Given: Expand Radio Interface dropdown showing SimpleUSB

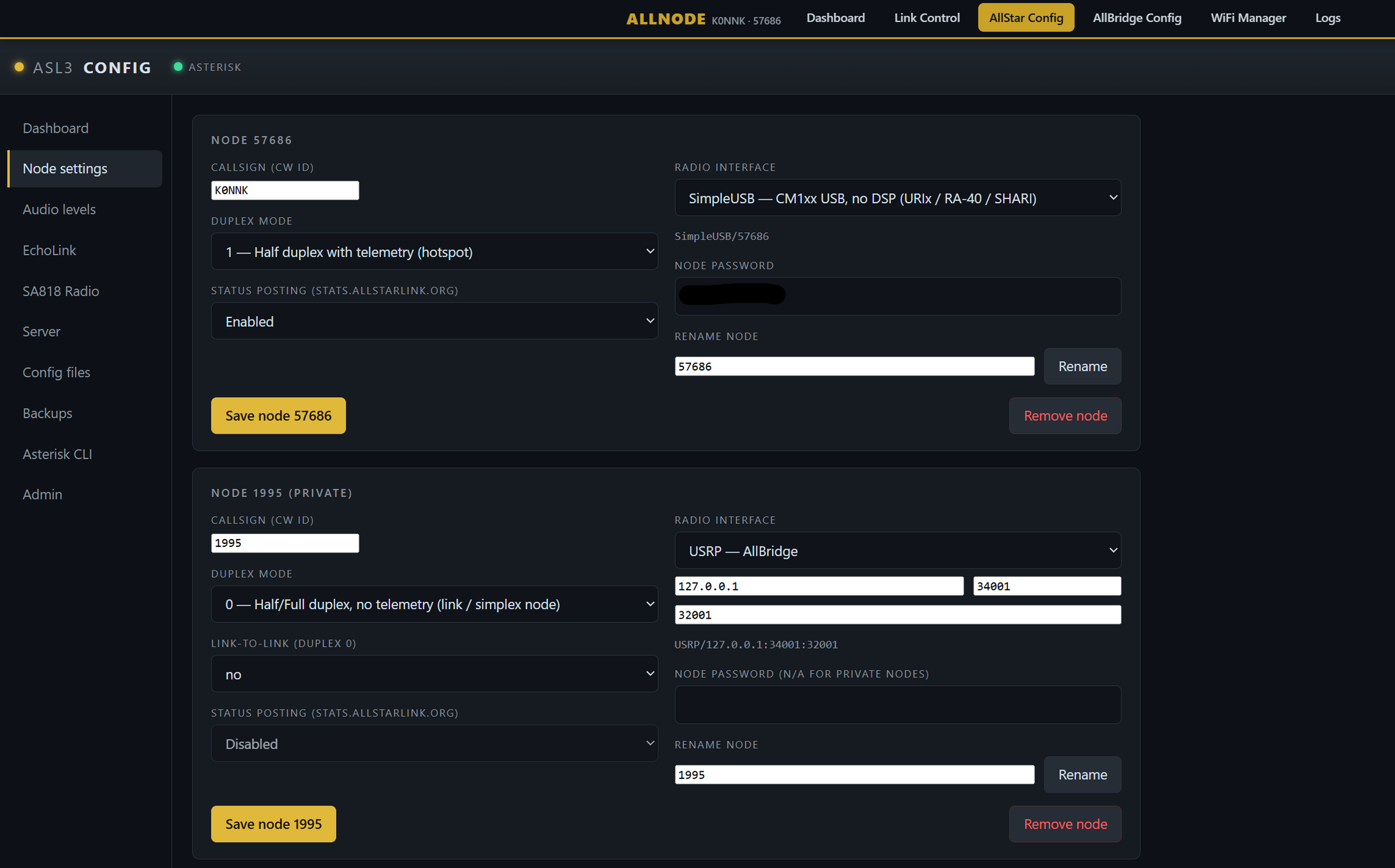Looking at the screenshot, I should (898, 198).
